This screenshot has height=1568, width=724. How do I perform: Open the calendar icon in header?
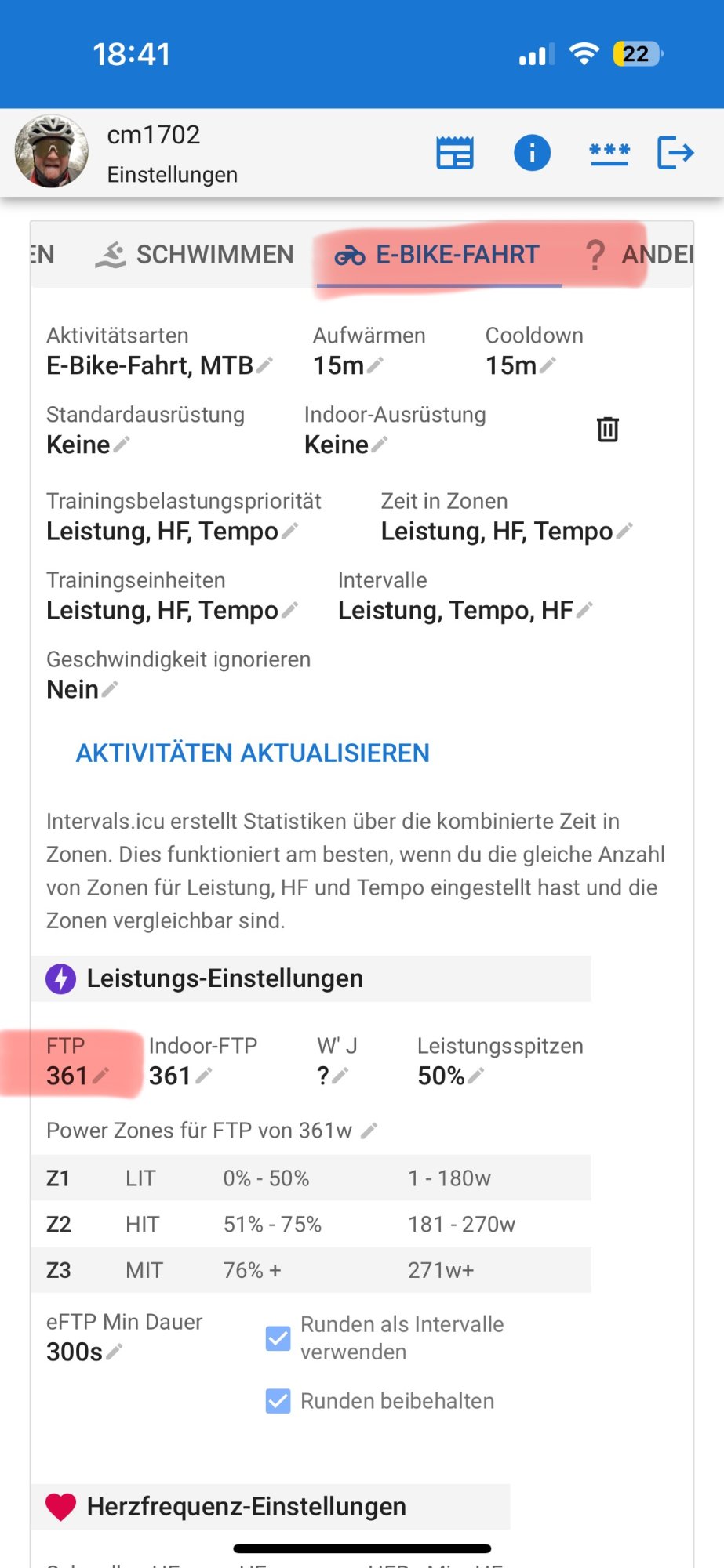[x=455, y=153]
